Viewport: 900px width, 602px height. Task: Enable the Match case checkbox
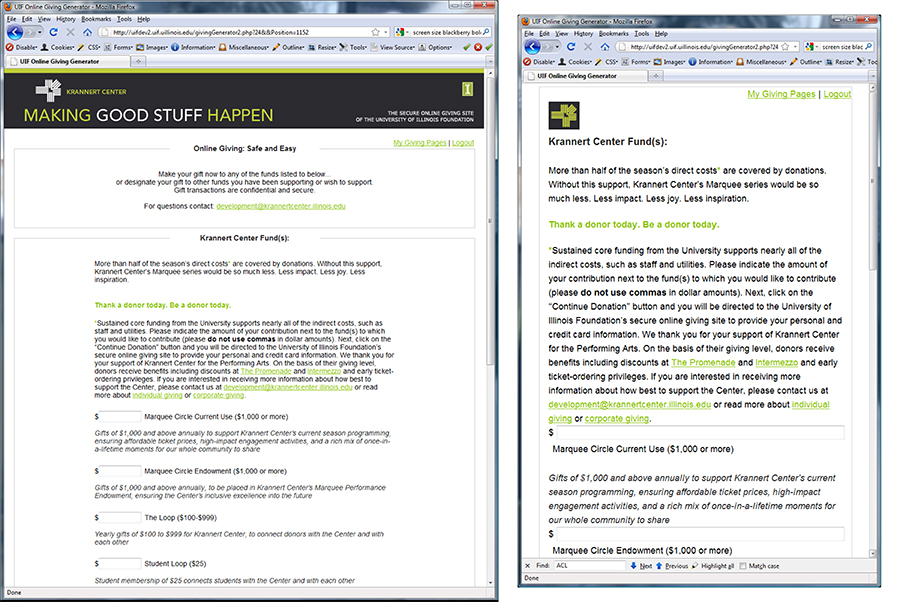click(743, 566)
